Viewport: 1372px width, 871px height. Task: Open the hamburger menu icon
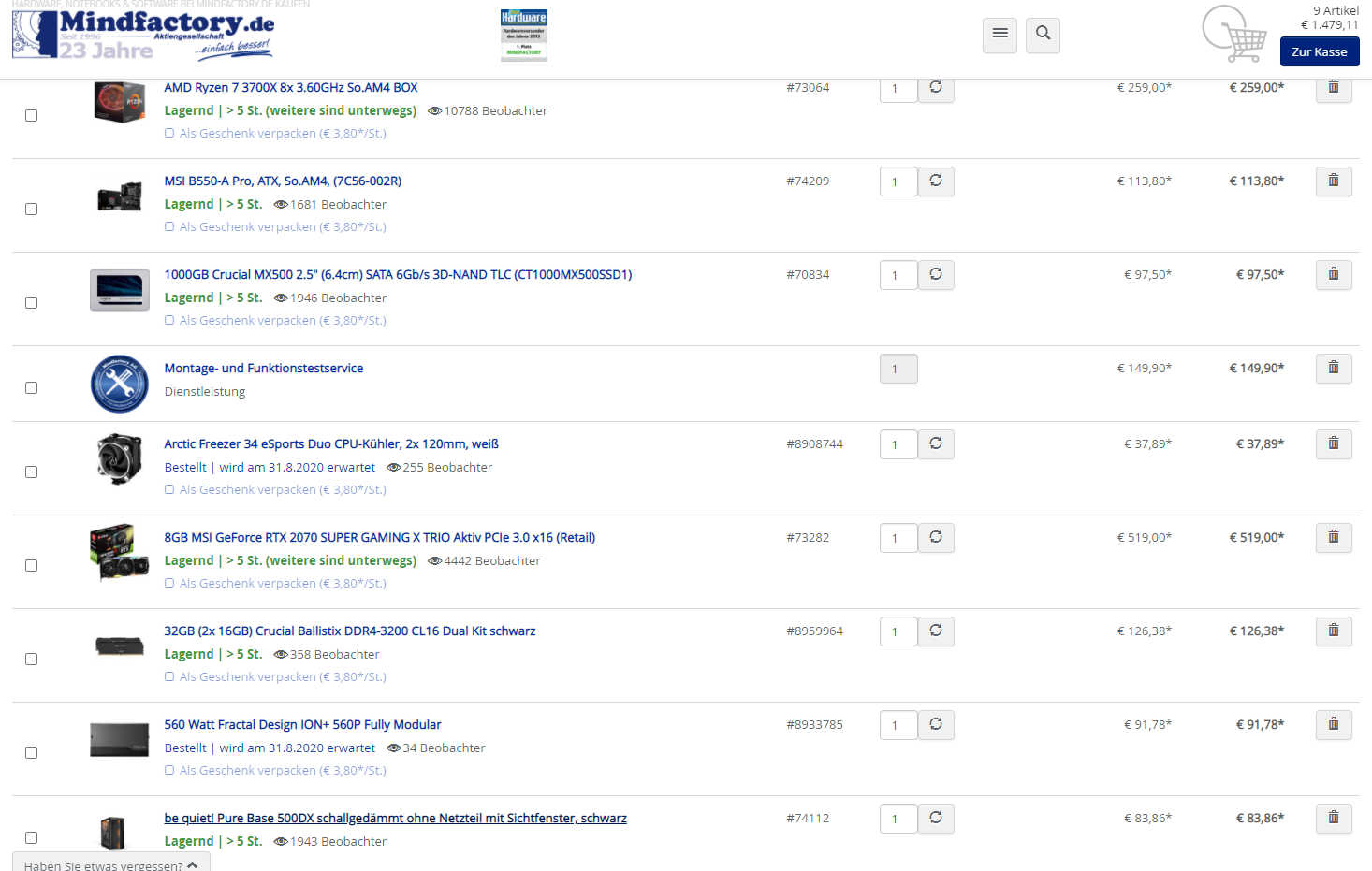pyautogui.click(x=1000, y=35)
